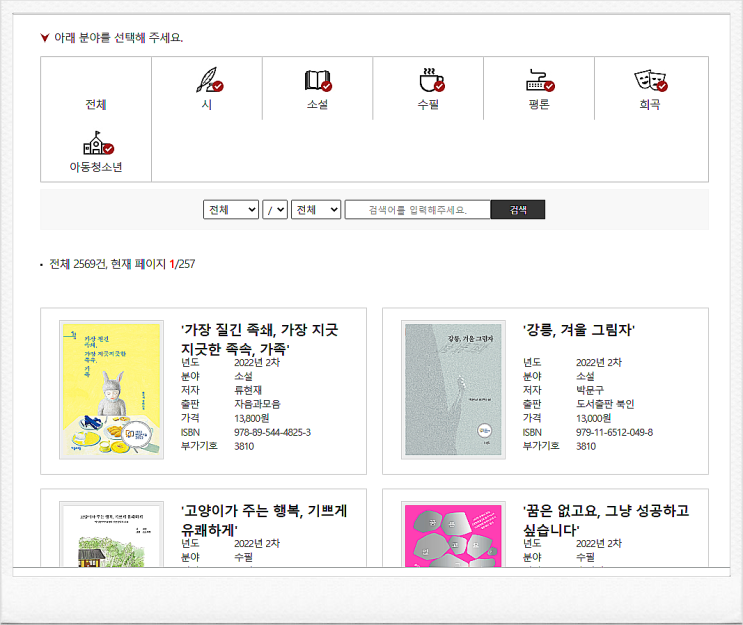The width and height of the screenshot is (743, 625).
Task: Click the 시 category label
Action: (207, 104)
